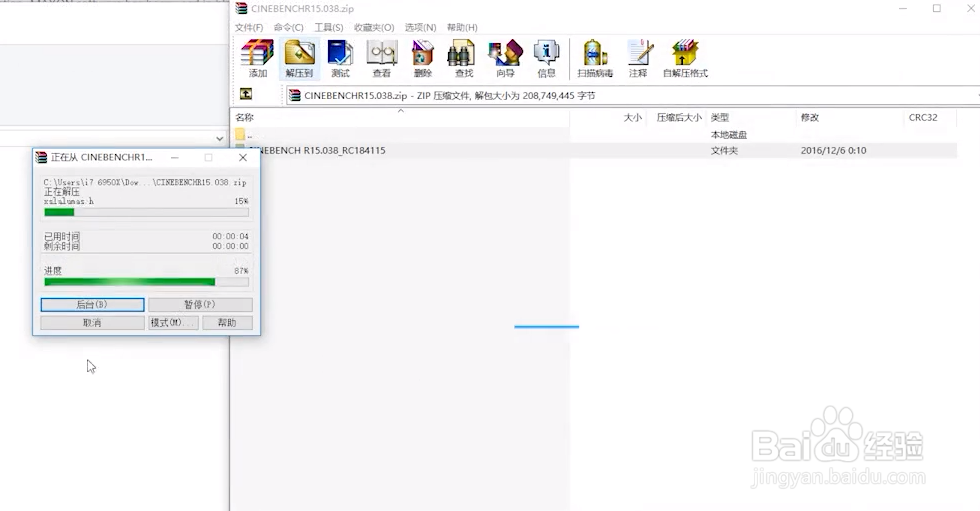Click the Test (测试) toolbar icon

(341, 58)
